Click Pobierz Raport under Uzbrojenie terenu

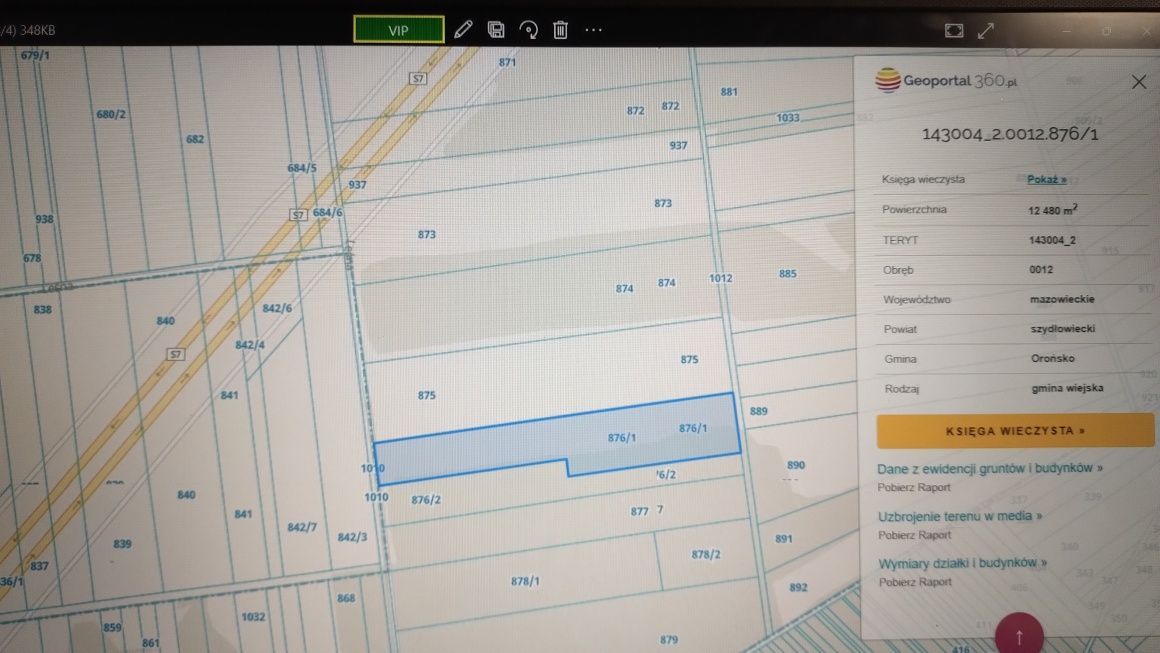914,535
